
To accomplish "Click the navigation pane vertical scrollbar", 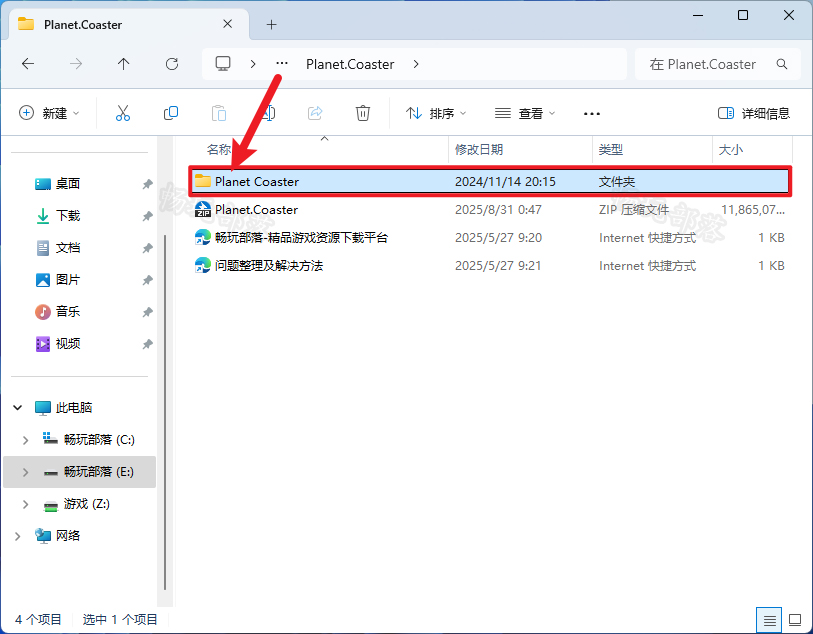I will click(165, 412).
